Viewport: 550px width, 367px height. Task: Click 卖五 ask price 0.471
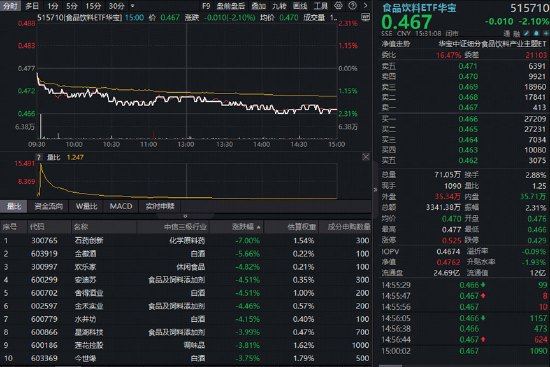click(468, 66)
